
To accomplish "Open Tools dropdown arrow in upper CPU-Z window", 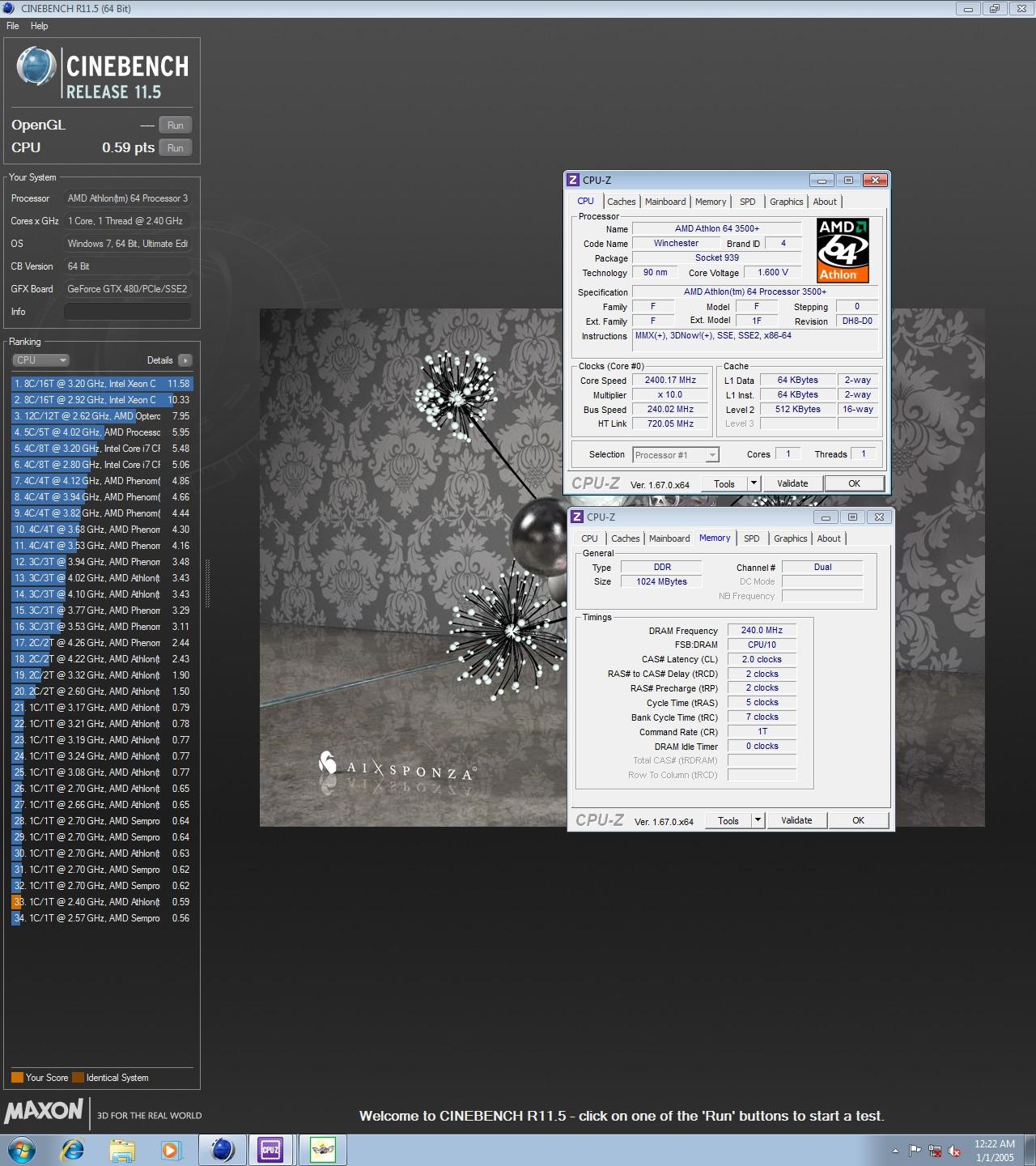I will click(x=754, y=483).
